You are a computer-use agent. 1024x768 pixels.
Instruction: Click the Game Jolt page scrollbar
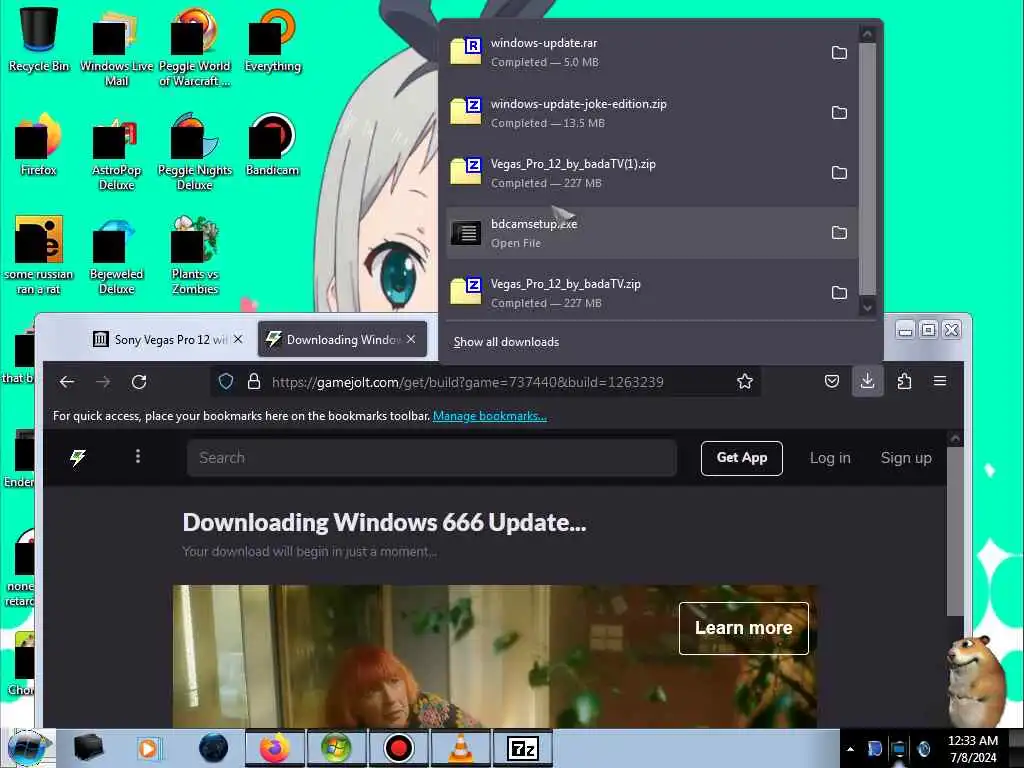tap(955, 530)
